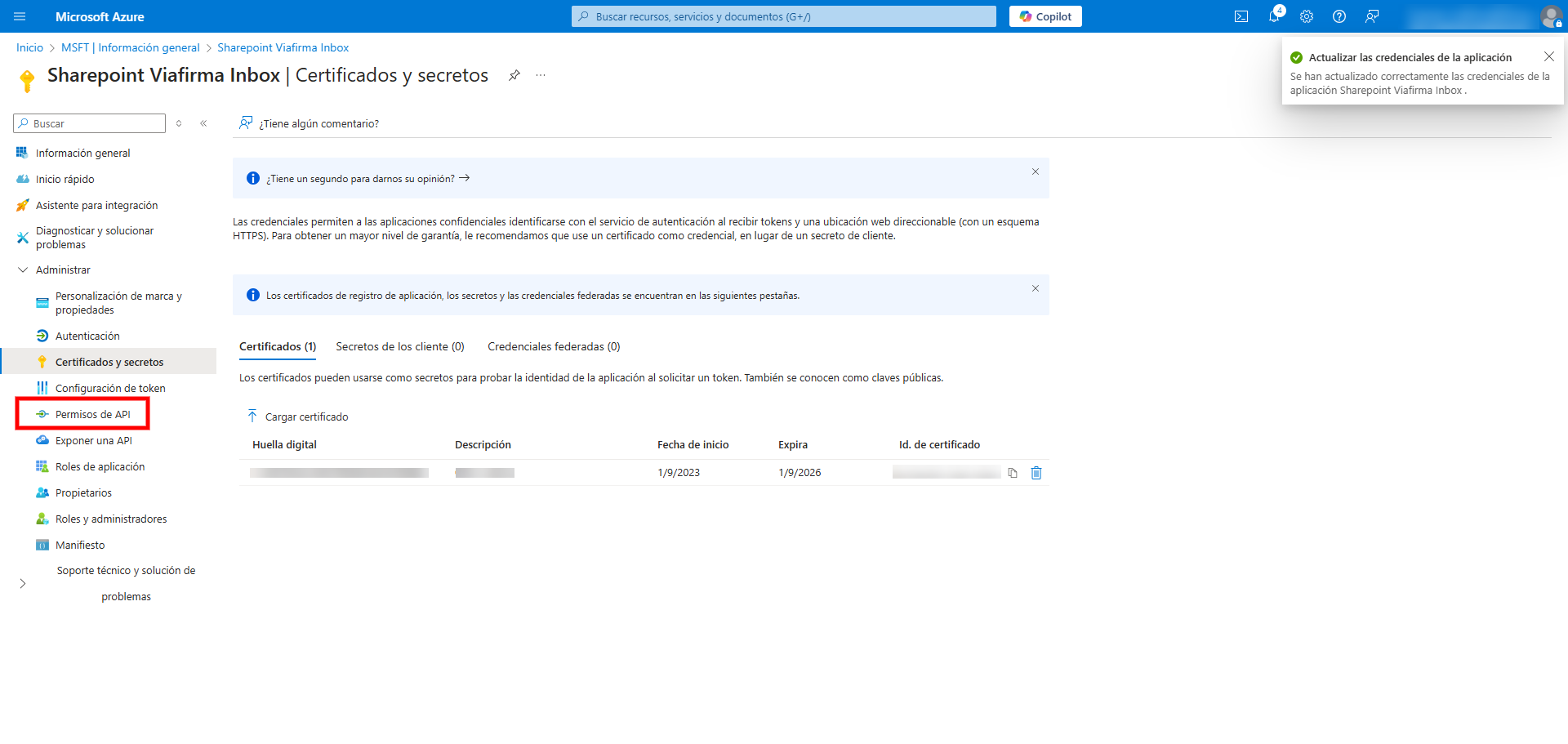Pin the Certificados y secretos page

click(x=514, y=75)
